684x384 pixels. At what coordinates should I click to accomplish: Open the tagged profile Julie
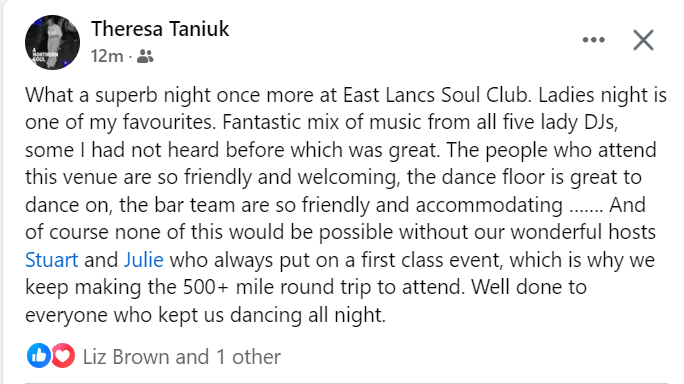pyautogui.click(x=144, y=260)
